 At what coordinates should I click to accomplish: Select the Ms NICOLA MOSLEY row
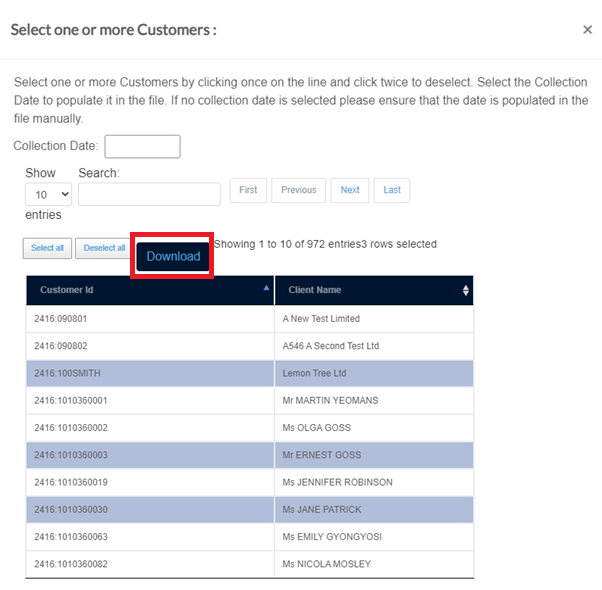tap(250, 564)
